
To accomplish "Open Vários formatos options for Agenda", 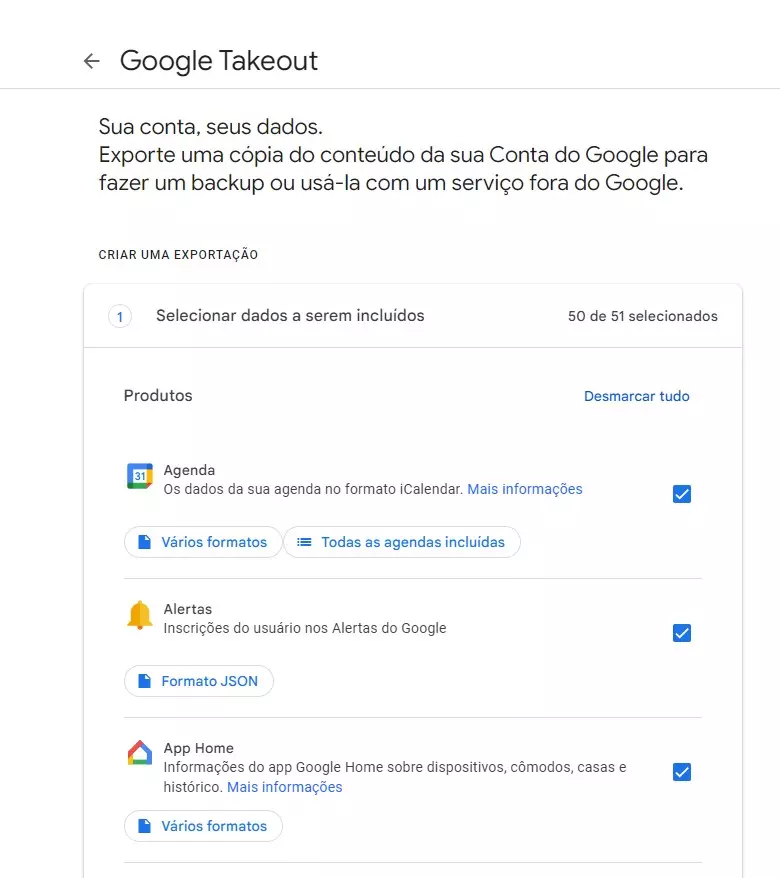I will coord(203,542).
